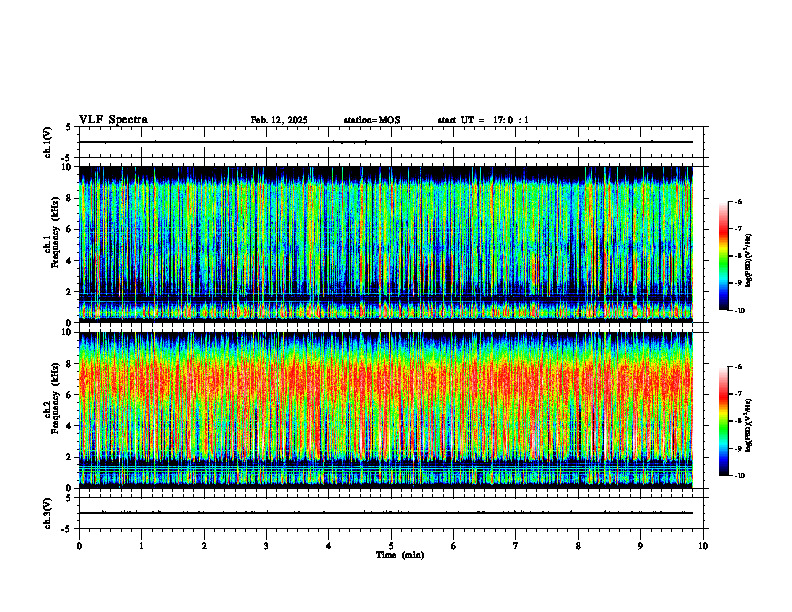Click the "-6" label on ch.2 colorbar

tap(739, 367)
